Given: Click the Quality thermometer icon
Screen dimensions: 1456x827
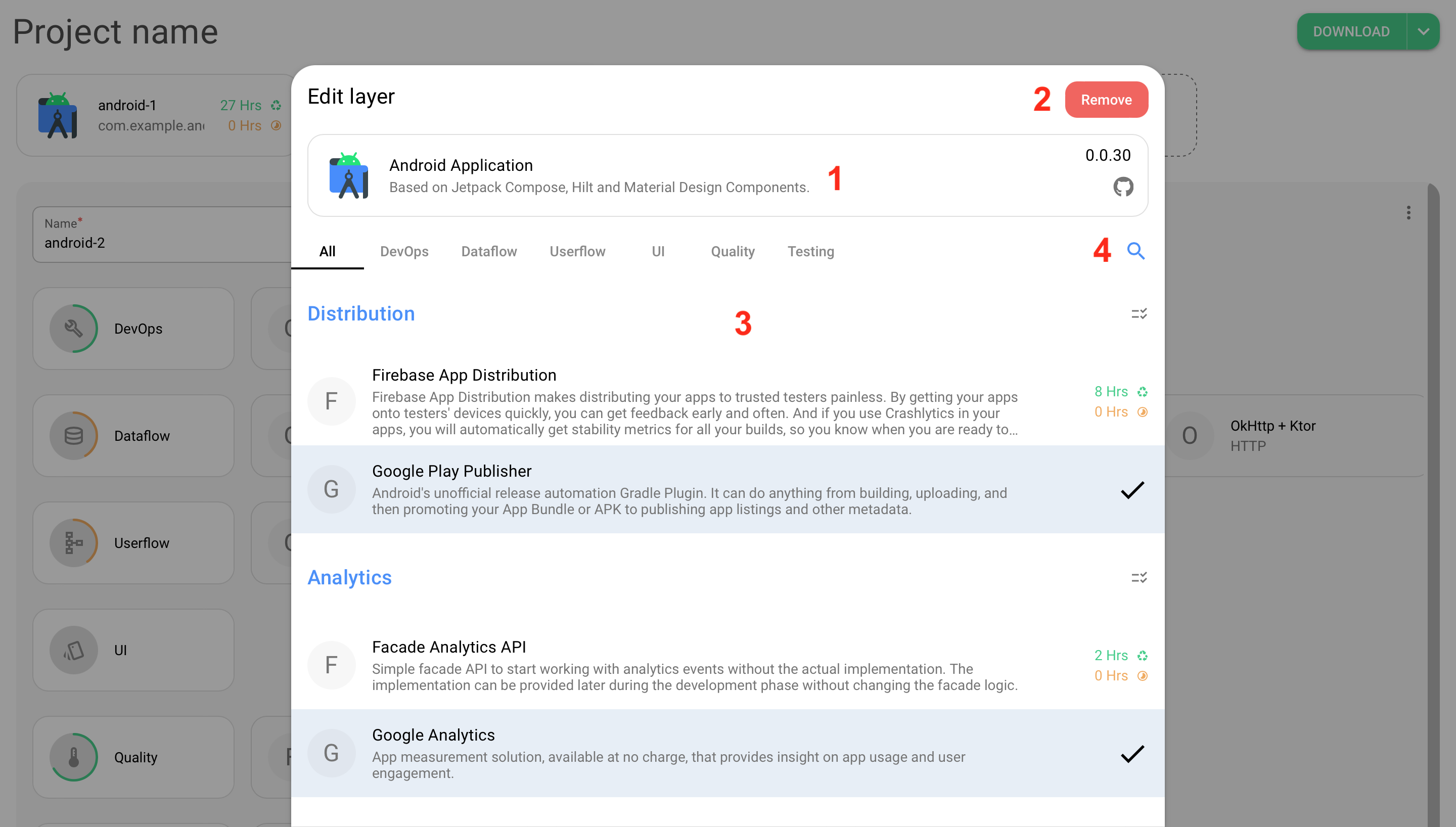Looking at the screenshot, I should [x=73, y=757].
